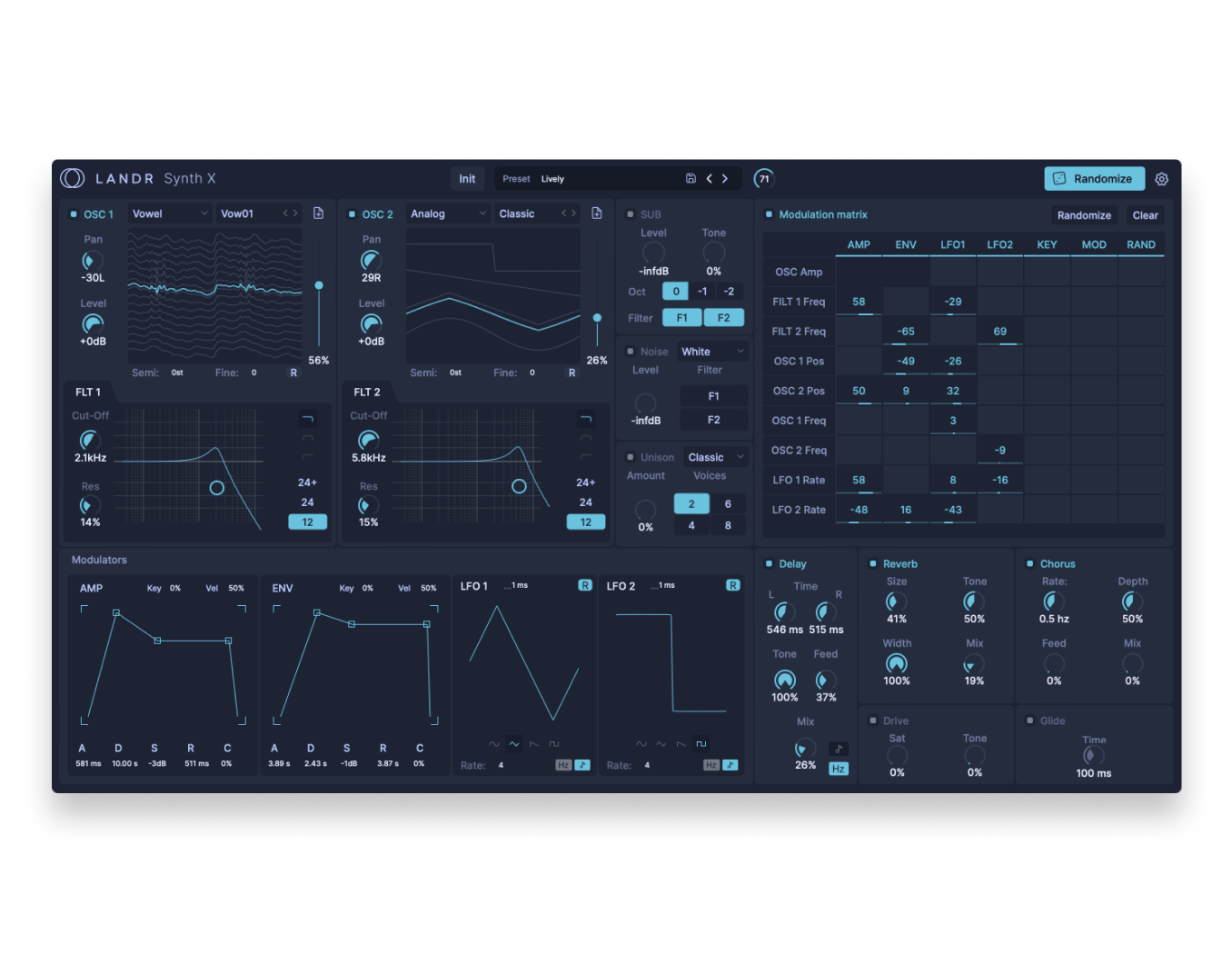Load a wavetable file for OSC 1

click(x=318, y=214)
